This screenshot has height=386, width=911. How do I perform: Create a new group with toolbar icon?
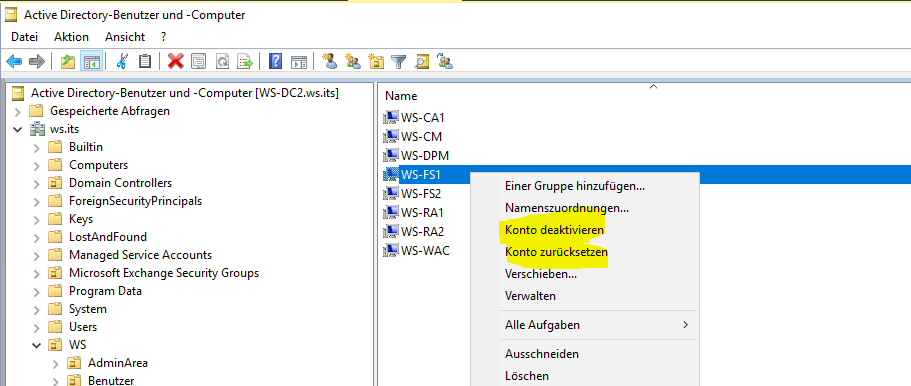coord(353,61)
